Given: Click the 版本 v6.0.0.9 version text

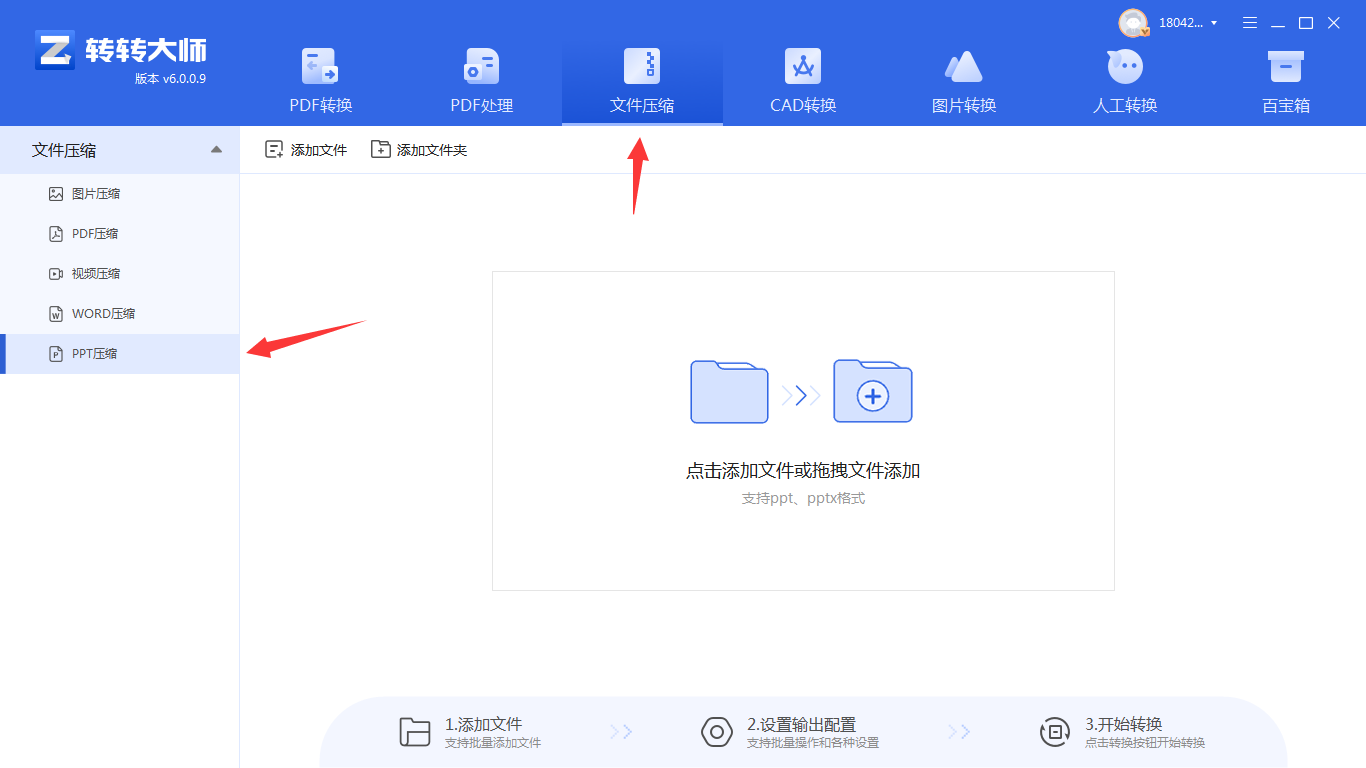Looking at the screenshot, I should (x=171, y=78).
